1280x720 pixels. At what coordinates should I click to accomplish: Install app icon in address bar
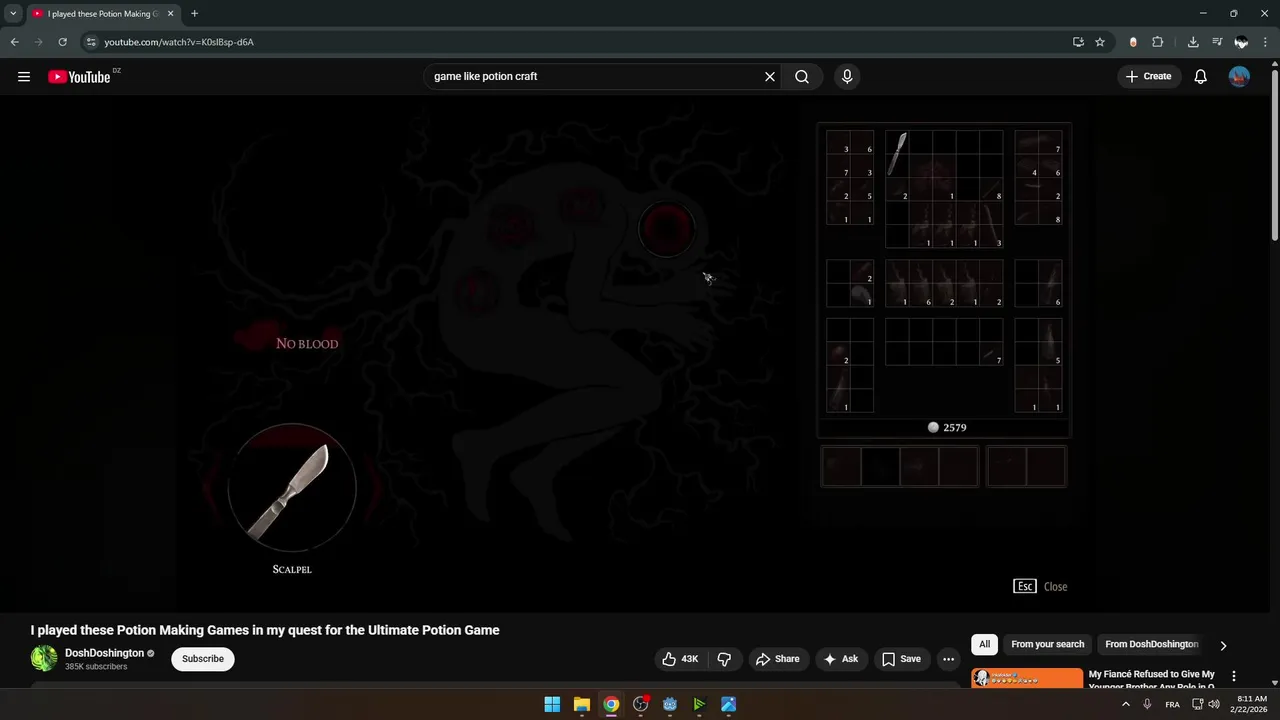(1078, 42)
